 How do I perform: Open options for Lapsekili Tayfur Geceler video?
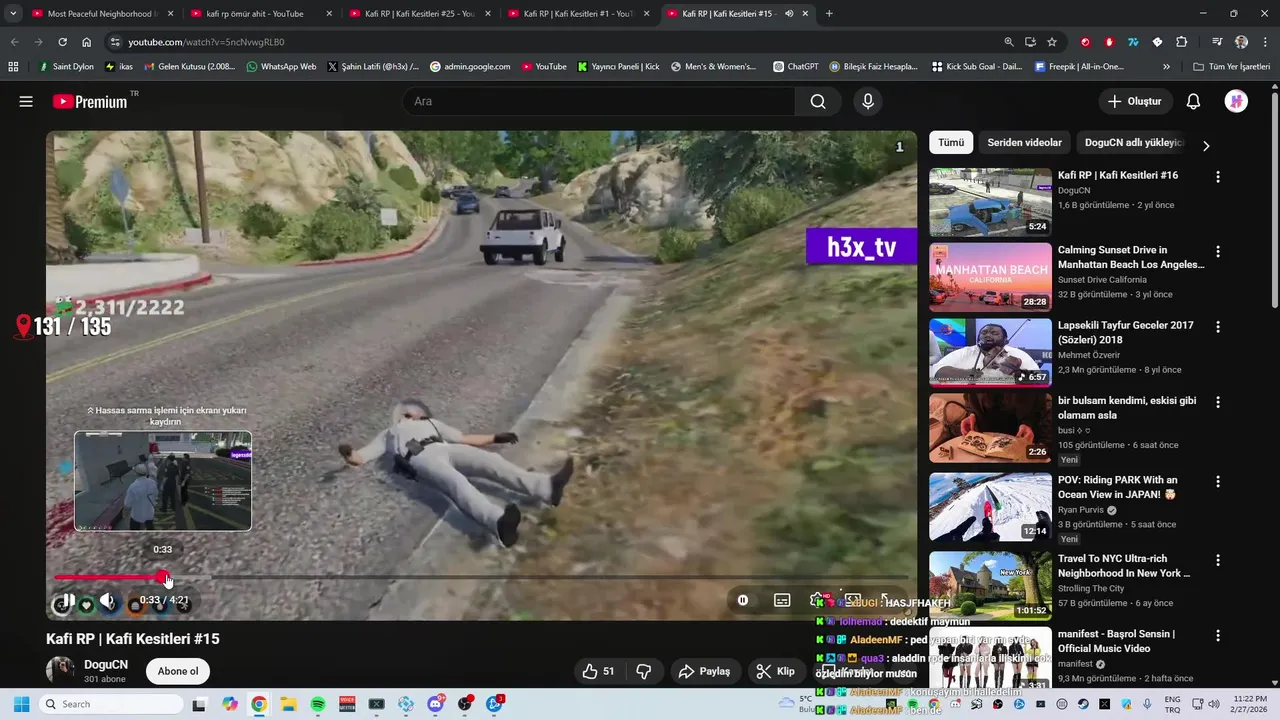pyautogui.click(x=1218, y=327)
